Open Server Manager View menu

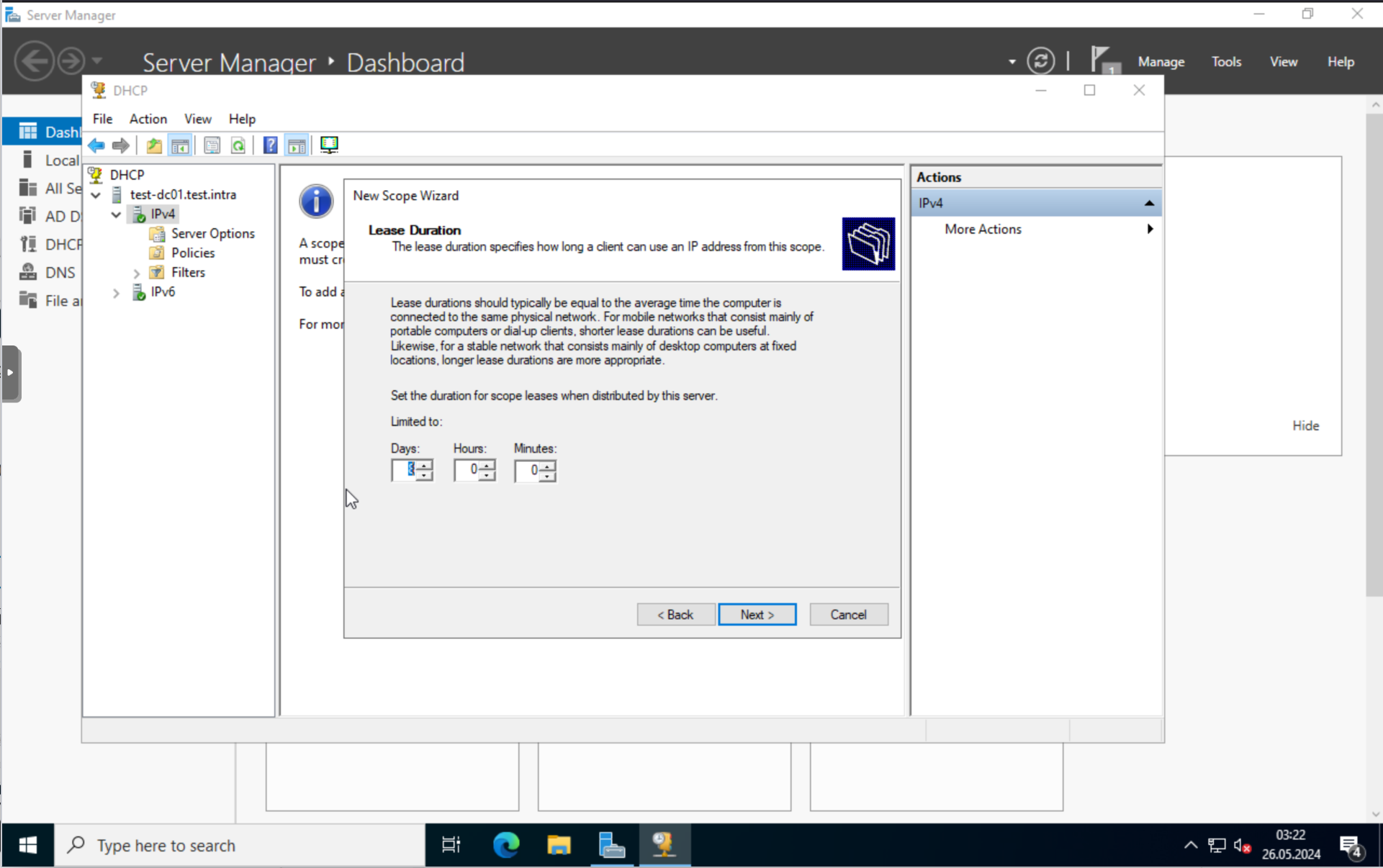[1283, 62]
